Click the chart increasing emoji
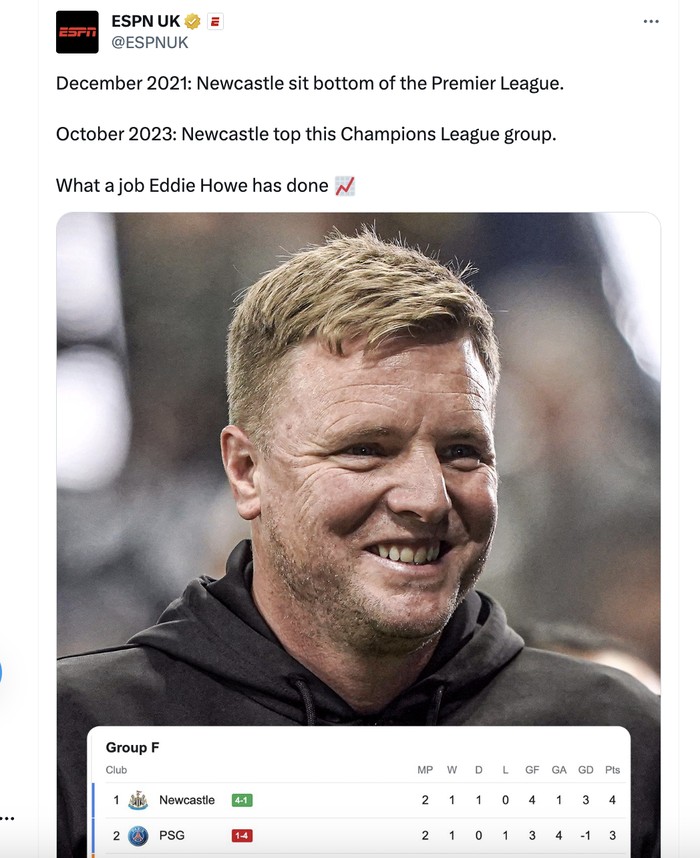Image resolution: width=700 pixels, height=858 pixels. coord(345,185)
